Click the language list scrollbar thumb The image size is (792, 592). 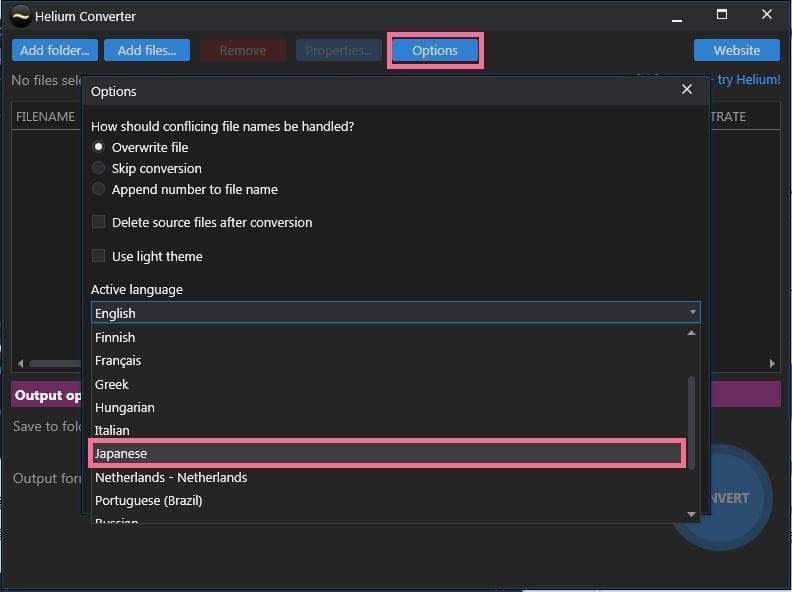coord(691,423)
